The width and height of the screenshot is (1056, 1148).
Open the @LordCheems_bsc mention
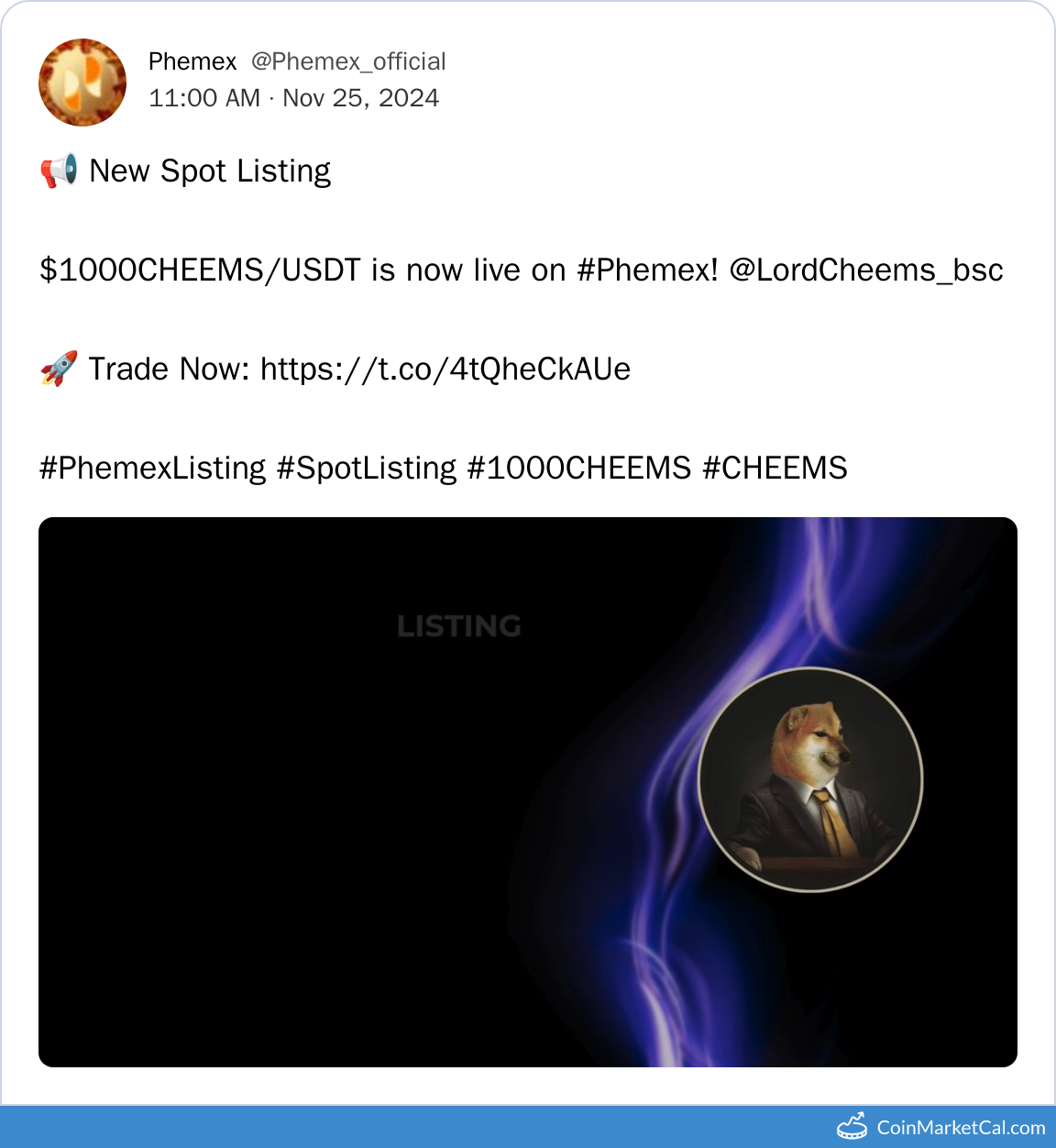pos(865,270)
